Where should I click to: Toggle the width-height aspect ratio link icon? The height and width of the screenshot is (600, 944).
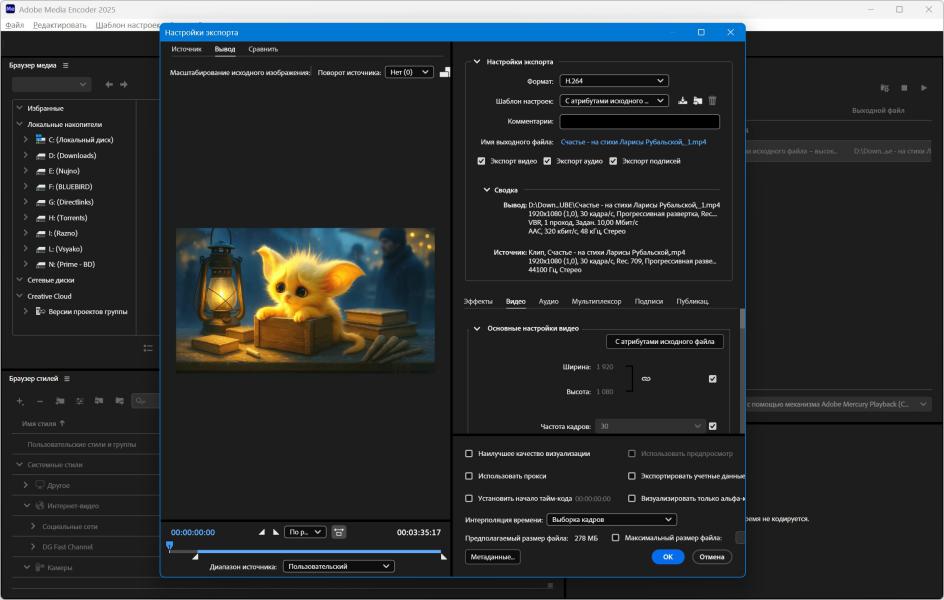[646, 379]
